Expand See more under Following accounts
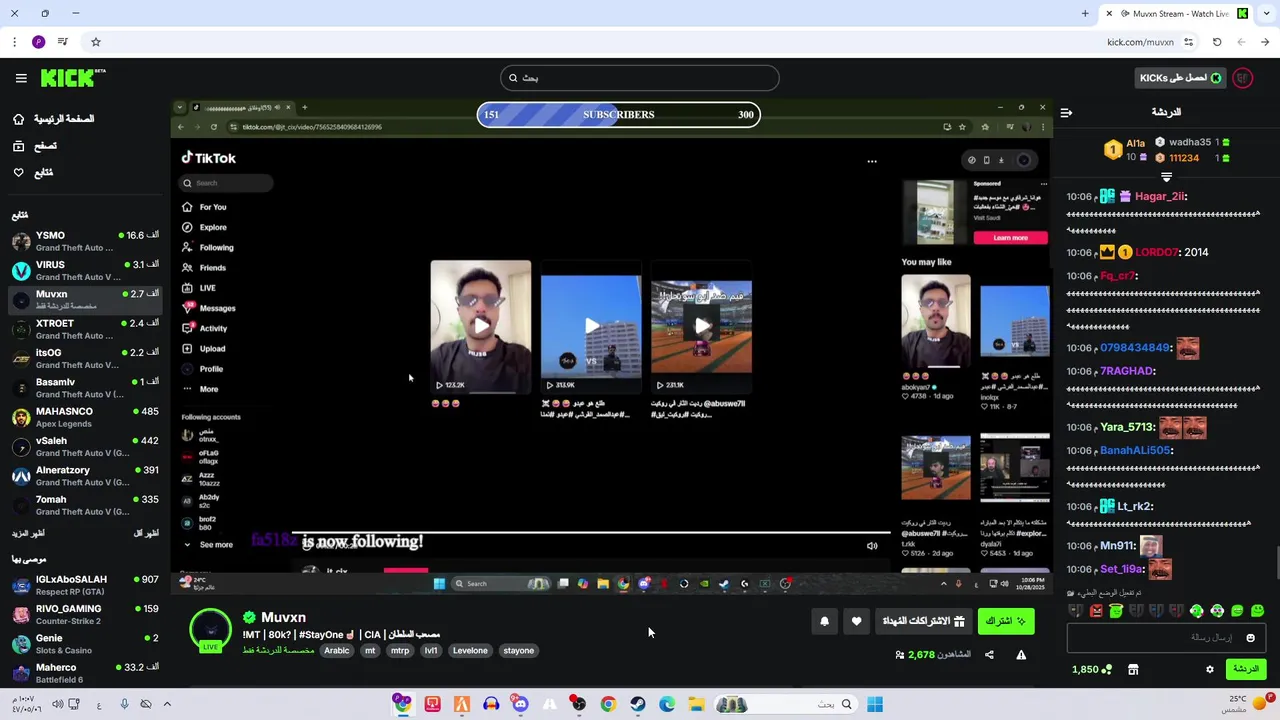The image size is (1280, 720). [208, 545]
